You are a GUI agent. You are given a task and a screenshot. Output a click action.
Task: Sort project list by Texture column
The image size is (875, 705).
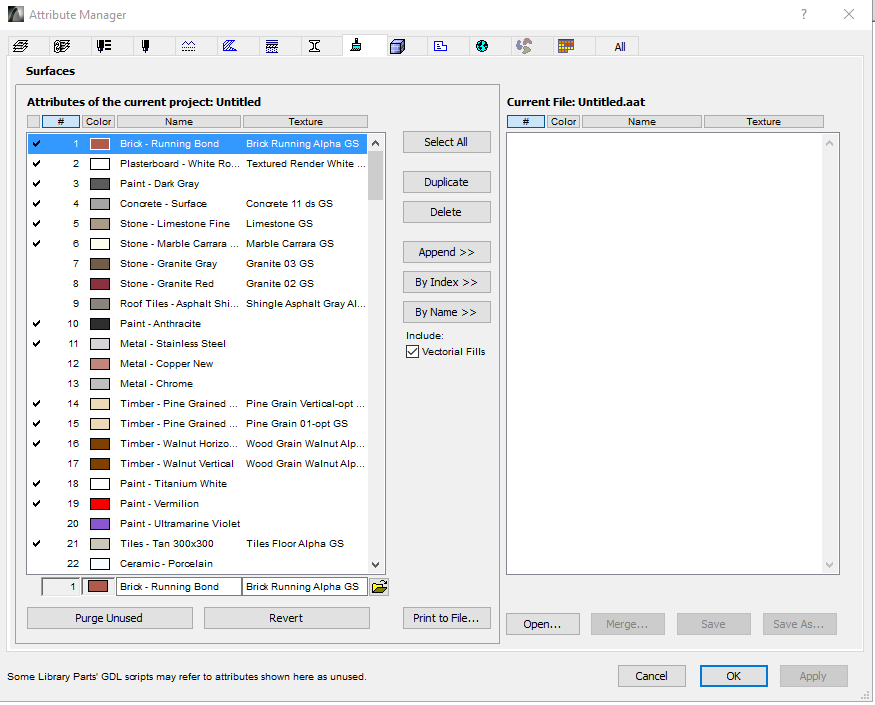tap(305, 122)
